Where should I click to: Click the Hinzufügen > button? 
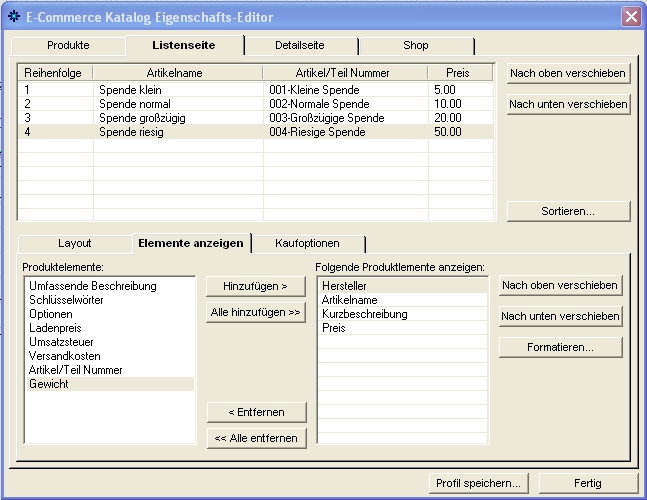point(255,286)
